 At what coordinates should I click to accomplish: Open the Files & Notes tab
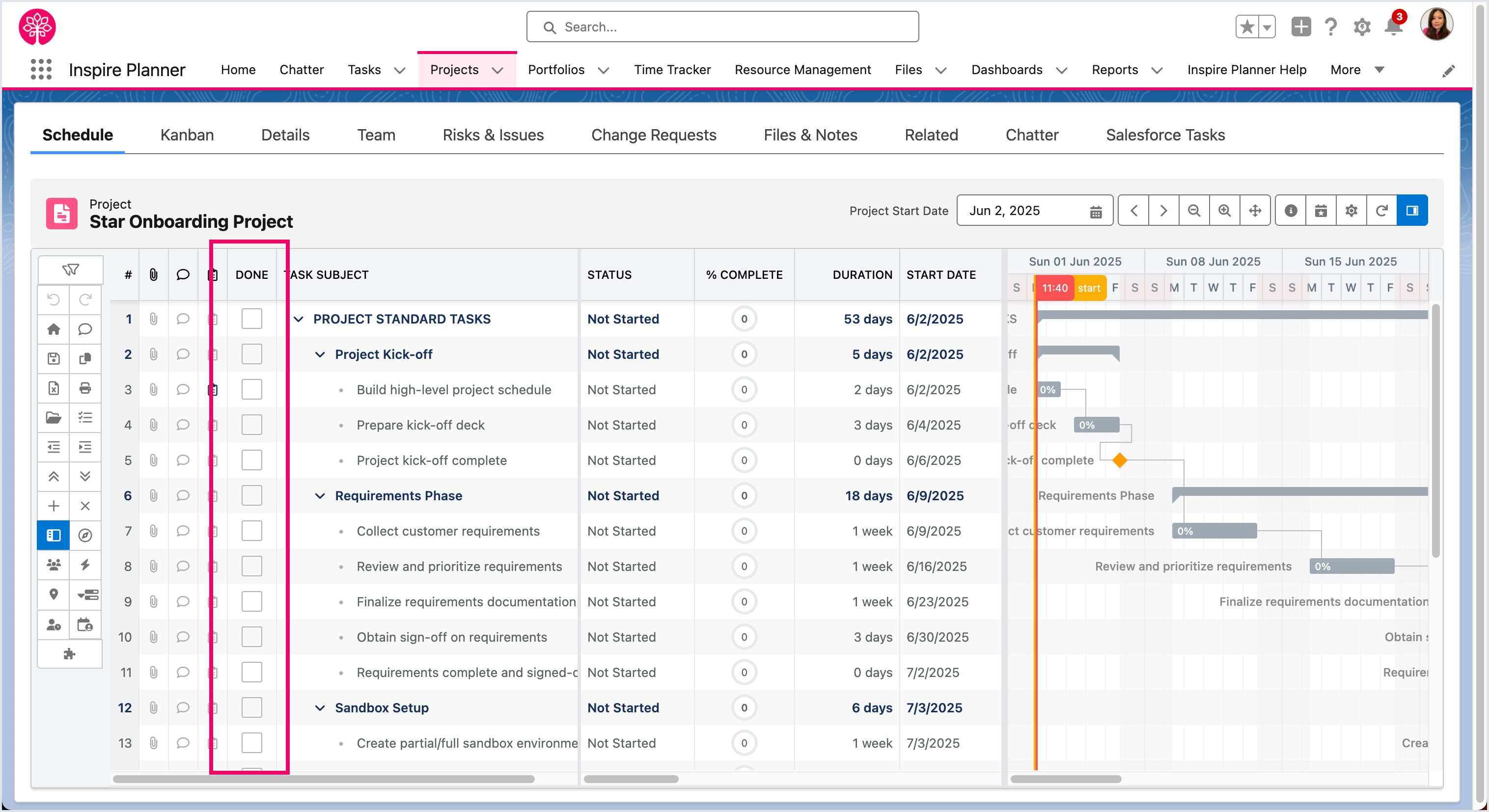pyautogui.click(x=810, y=135)
